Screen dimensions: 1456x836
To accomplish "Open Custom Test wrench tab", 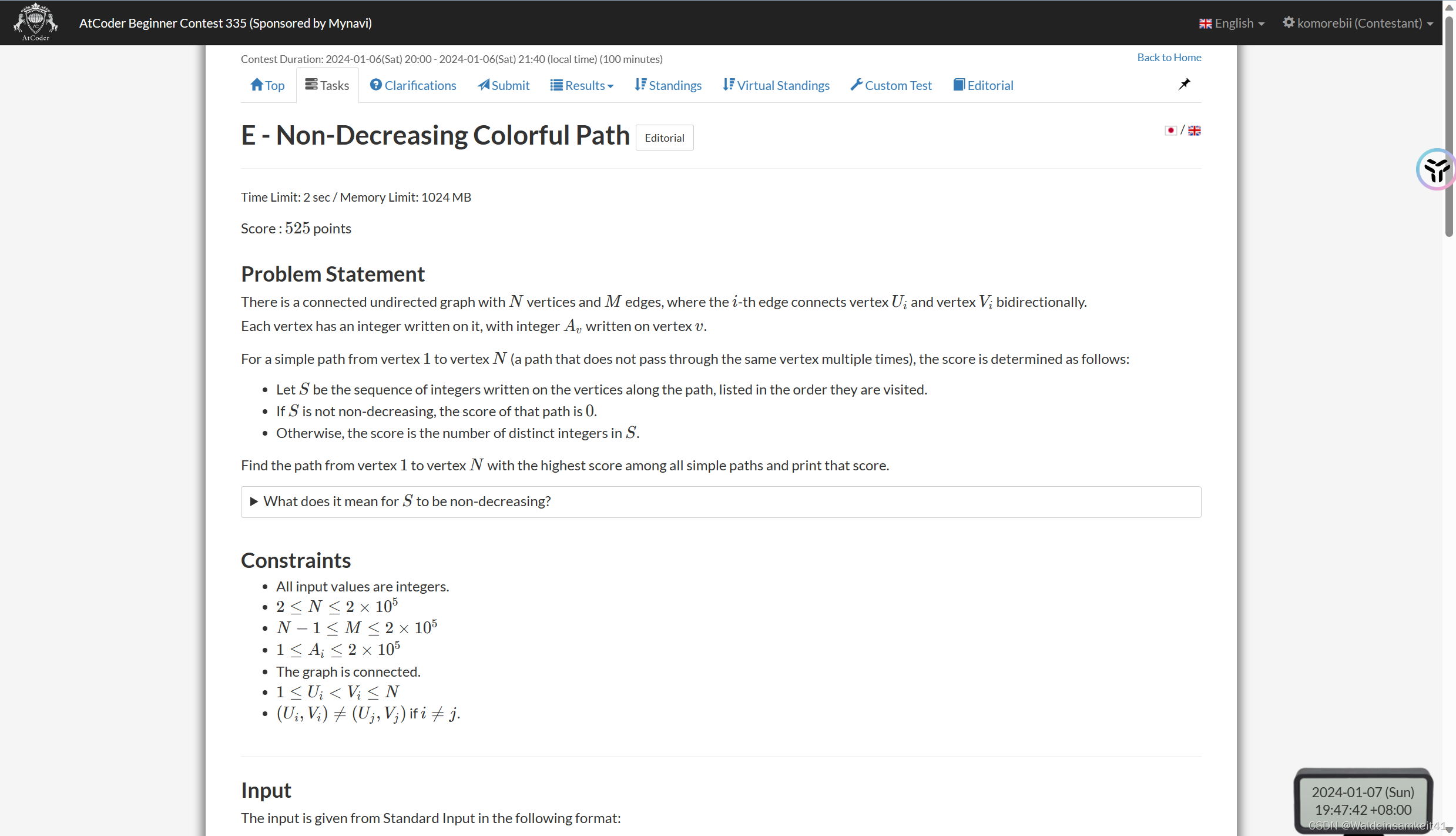I will (891, 86).
